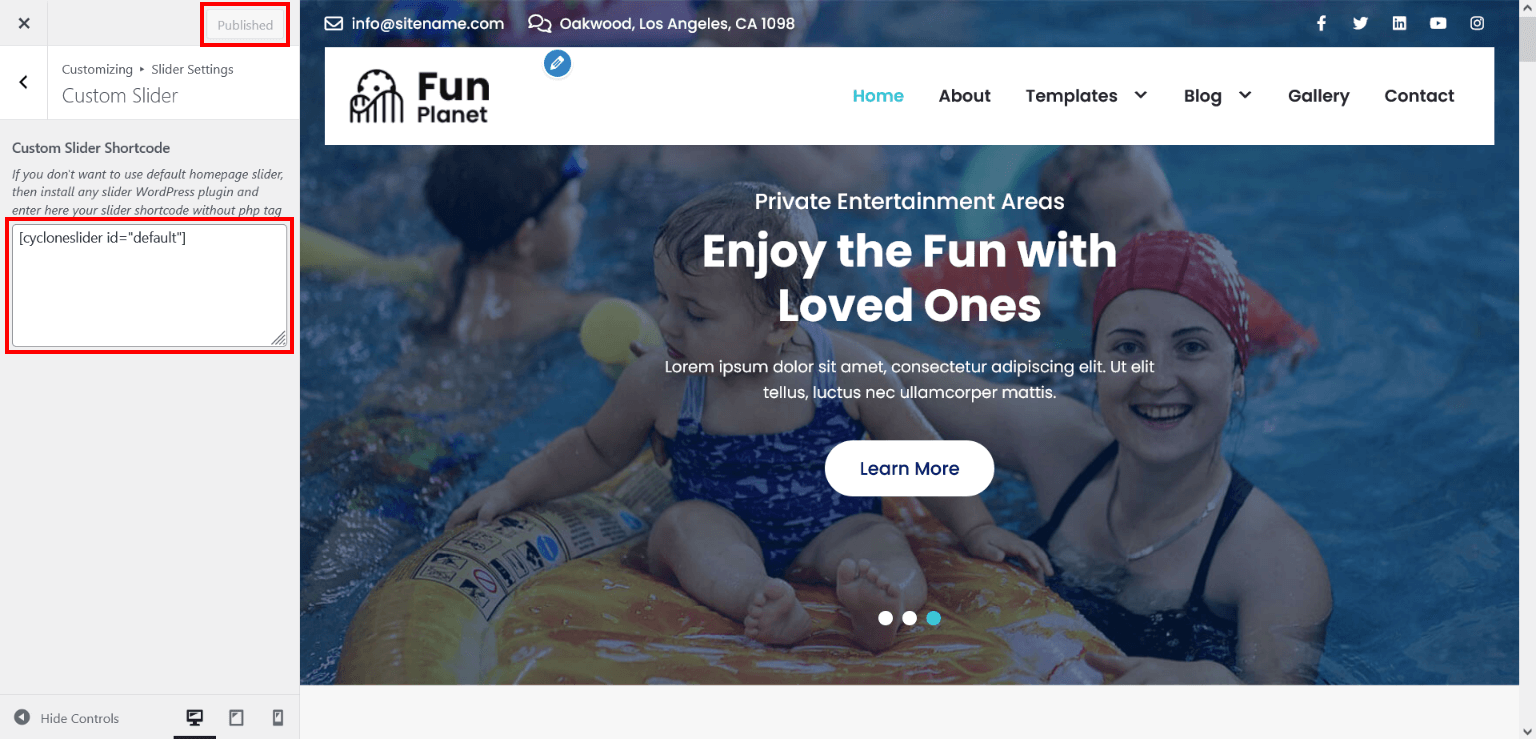
Task: Go back to Slider Settings with the chevron
Action: (x=24, y=82)
